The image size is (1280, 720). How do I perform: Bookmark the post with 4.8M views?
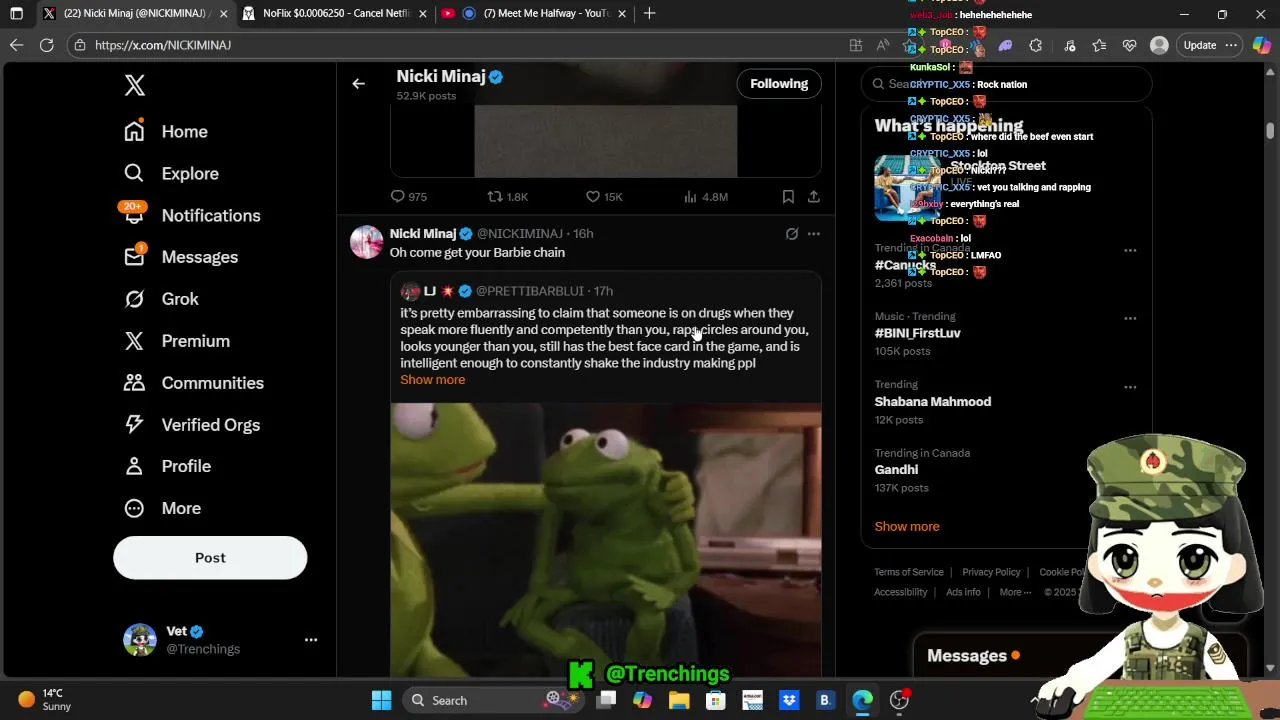click(788, 197)
